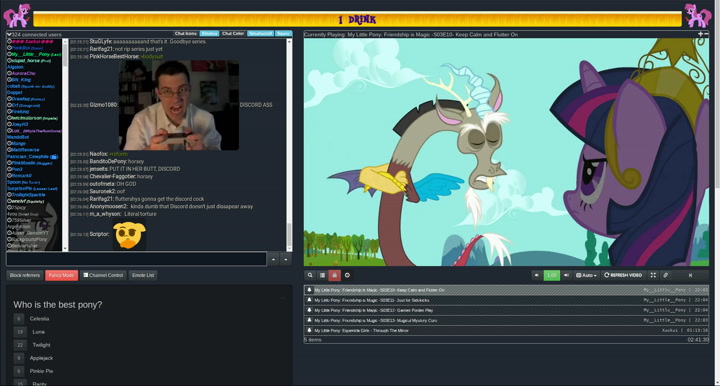Open the playlist search magnifier icon

(310, 275)
